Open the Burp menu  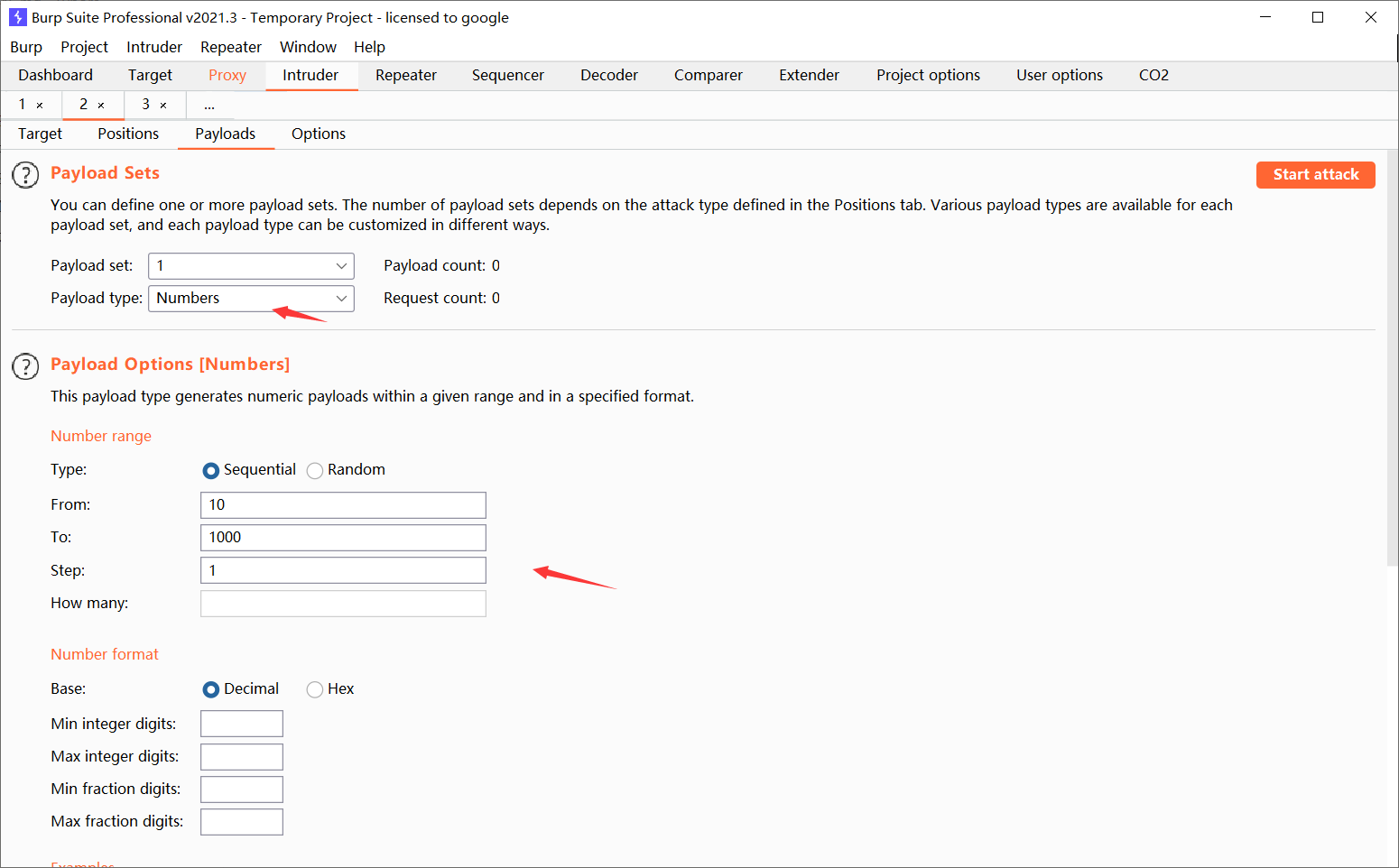[x=26, y=47]
